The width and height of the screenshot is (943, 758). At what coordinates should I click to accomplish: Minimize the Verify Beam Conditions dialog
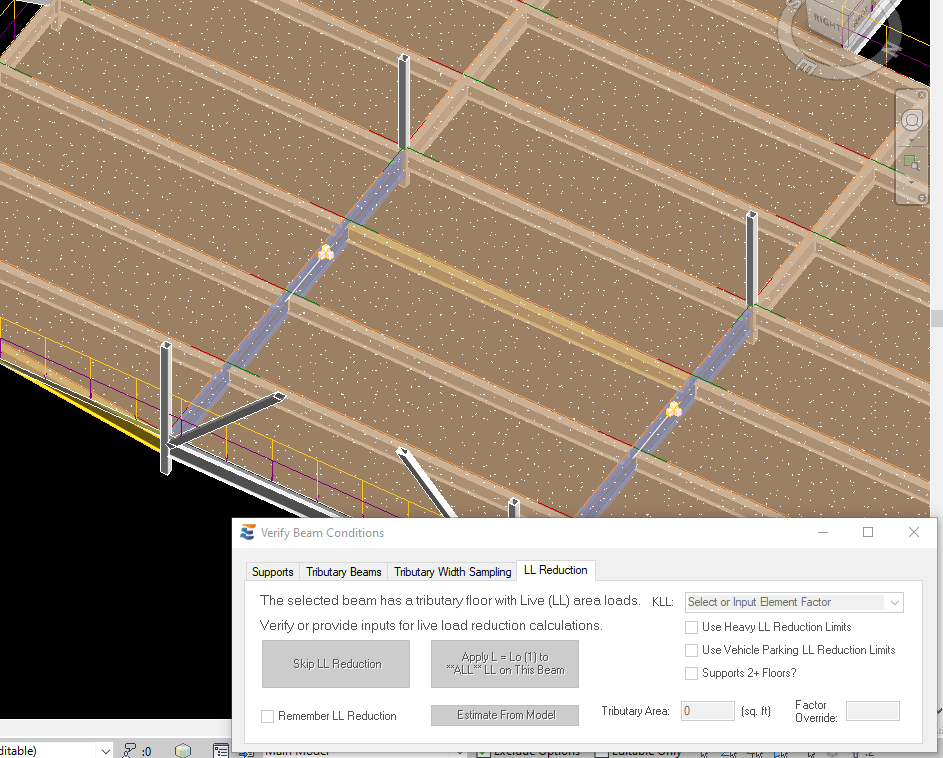tap(823, 532)
